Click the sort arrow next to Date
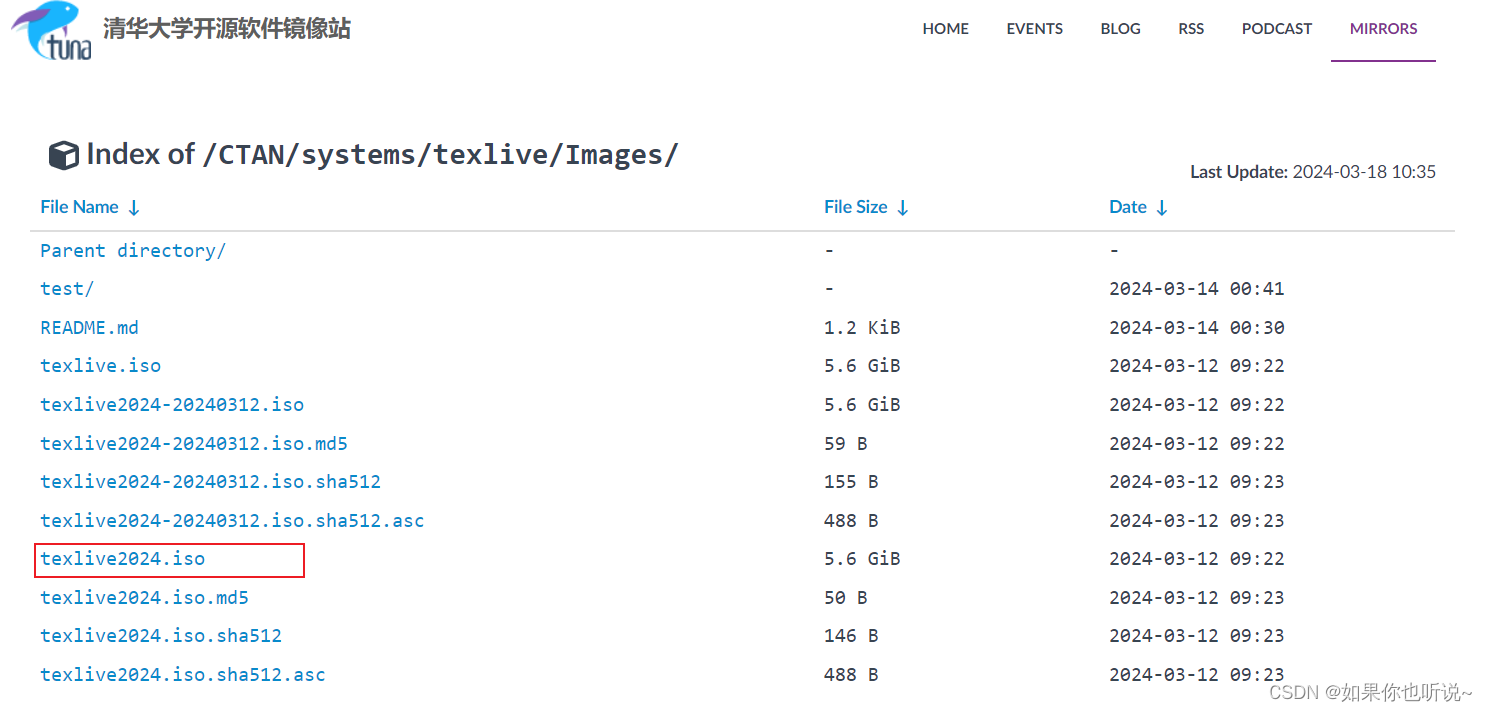Screen dimensions: 1487x712 point(1162,207)
